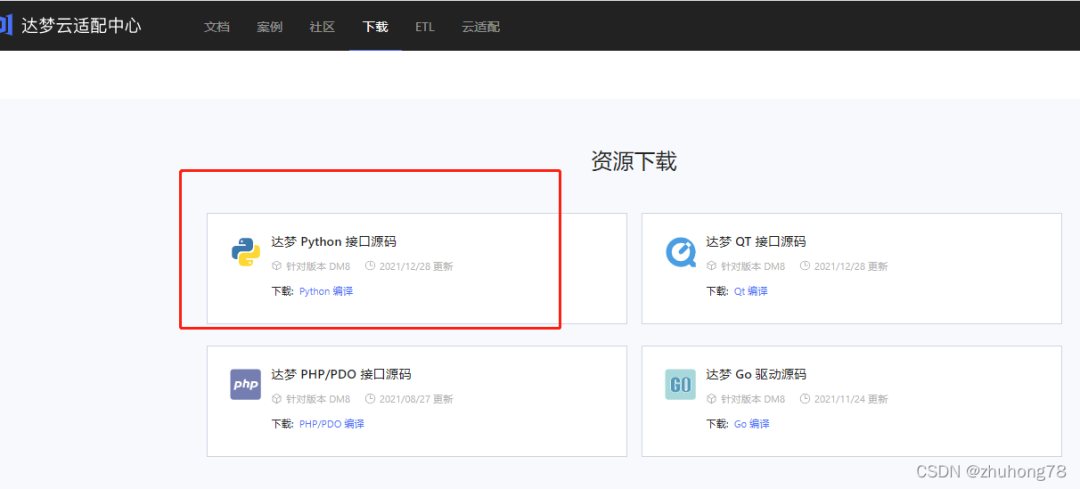Viewport: 1080px width, 489px height.
Task: Click 针对版本 DM8 in the QT card
Action: [753, 267]
